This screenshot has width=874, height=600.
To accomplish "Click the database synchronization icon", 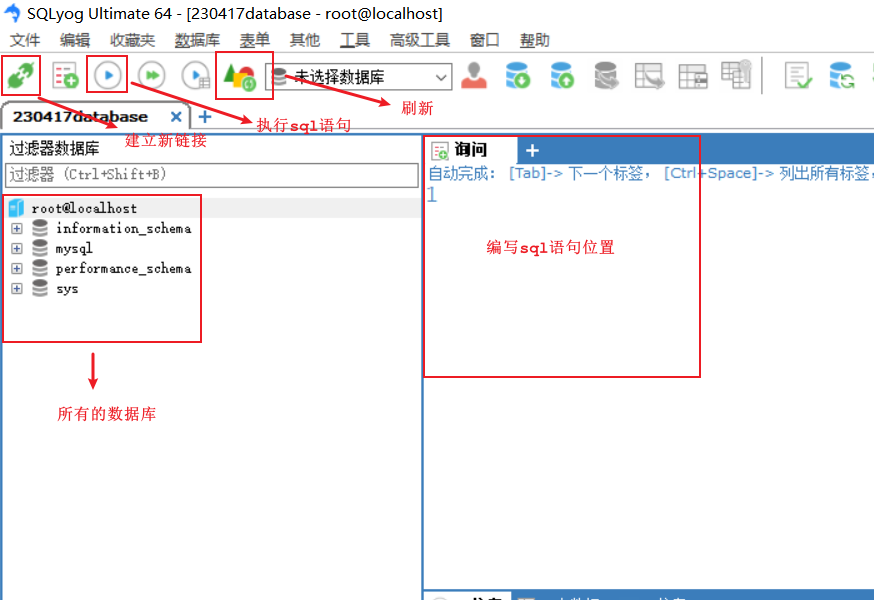I will point(842,75).
